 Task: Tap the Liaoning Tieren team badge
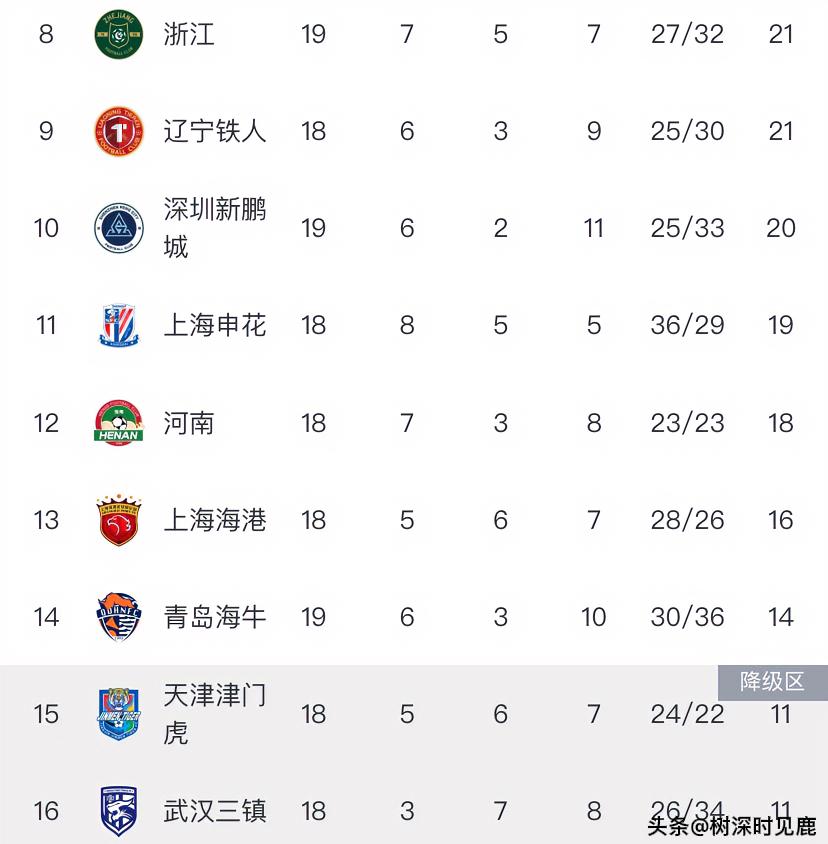point(118,131)
